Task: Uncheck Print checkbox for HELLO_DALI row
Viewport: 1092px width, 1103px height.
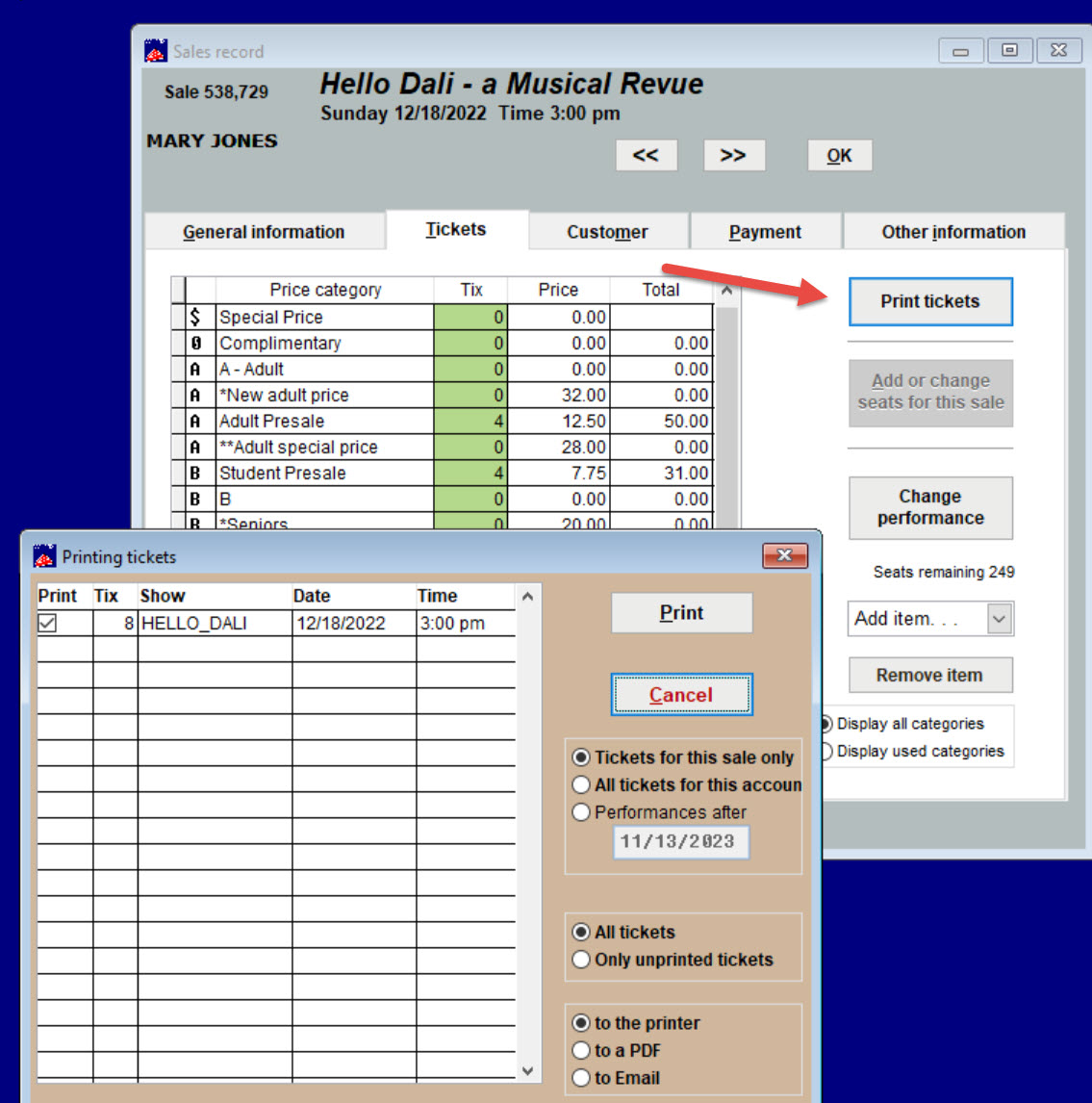Action: (47, 624)
